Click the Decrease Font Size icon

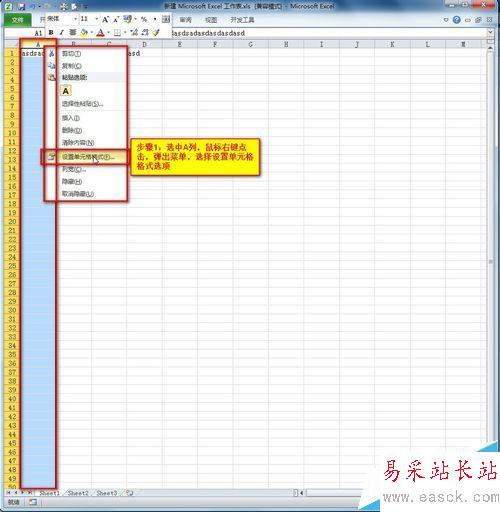pos(116,20)
